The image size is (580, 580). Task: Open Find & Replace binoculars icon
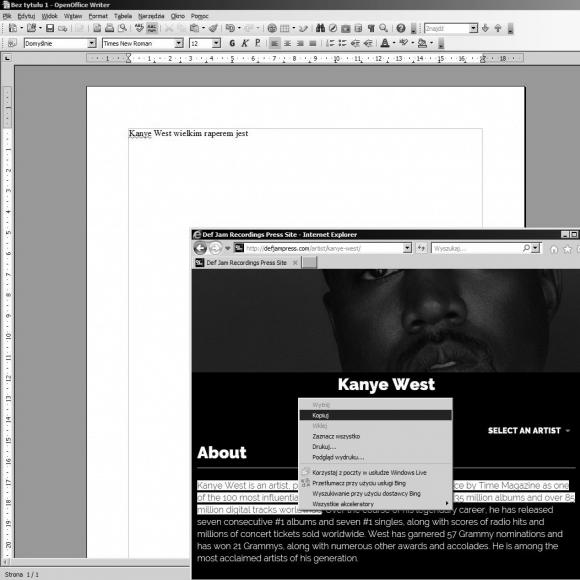click(x=320, y=28)
